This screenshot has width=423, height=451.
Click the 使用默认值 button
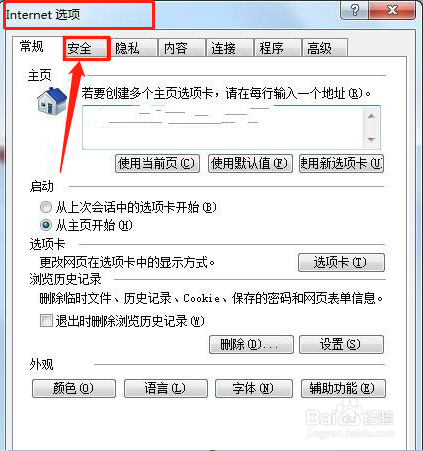click(250, 163)
